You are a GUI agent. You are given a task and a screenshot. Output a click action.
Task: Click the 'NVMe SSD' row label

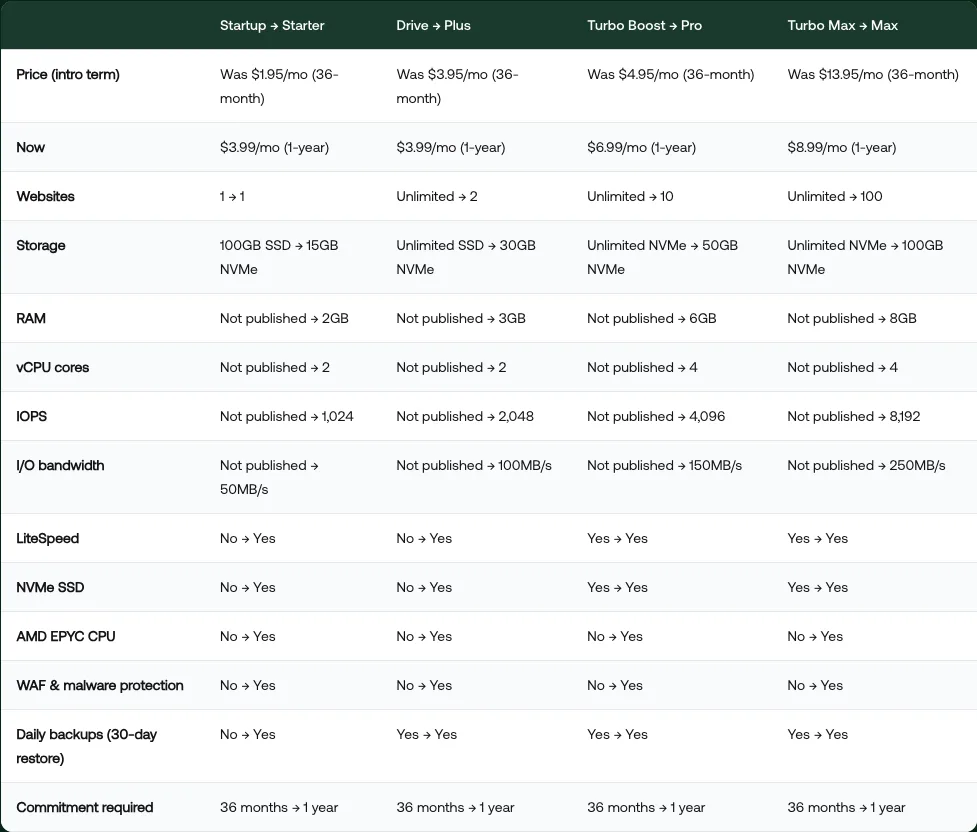[50, 588]
